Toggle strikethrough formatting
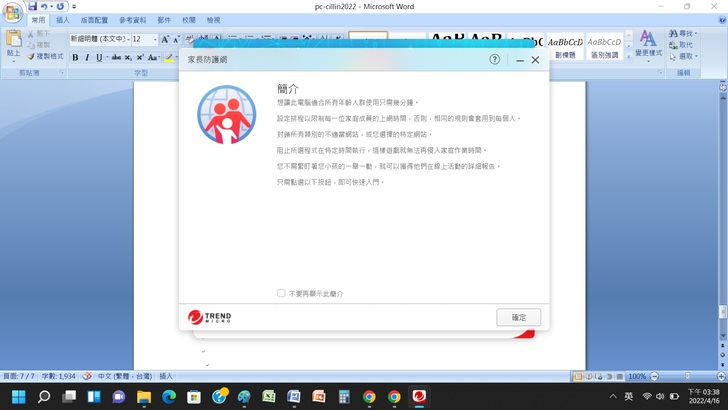The image size is (728, 410). click(116, 58)
